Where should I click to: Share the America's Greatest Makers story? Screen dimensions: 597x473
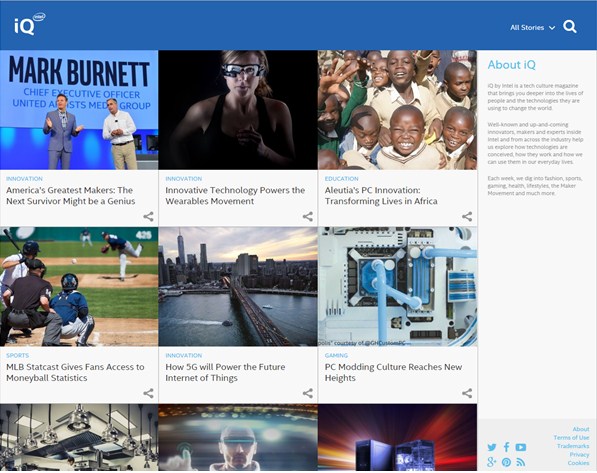(148, 217)
